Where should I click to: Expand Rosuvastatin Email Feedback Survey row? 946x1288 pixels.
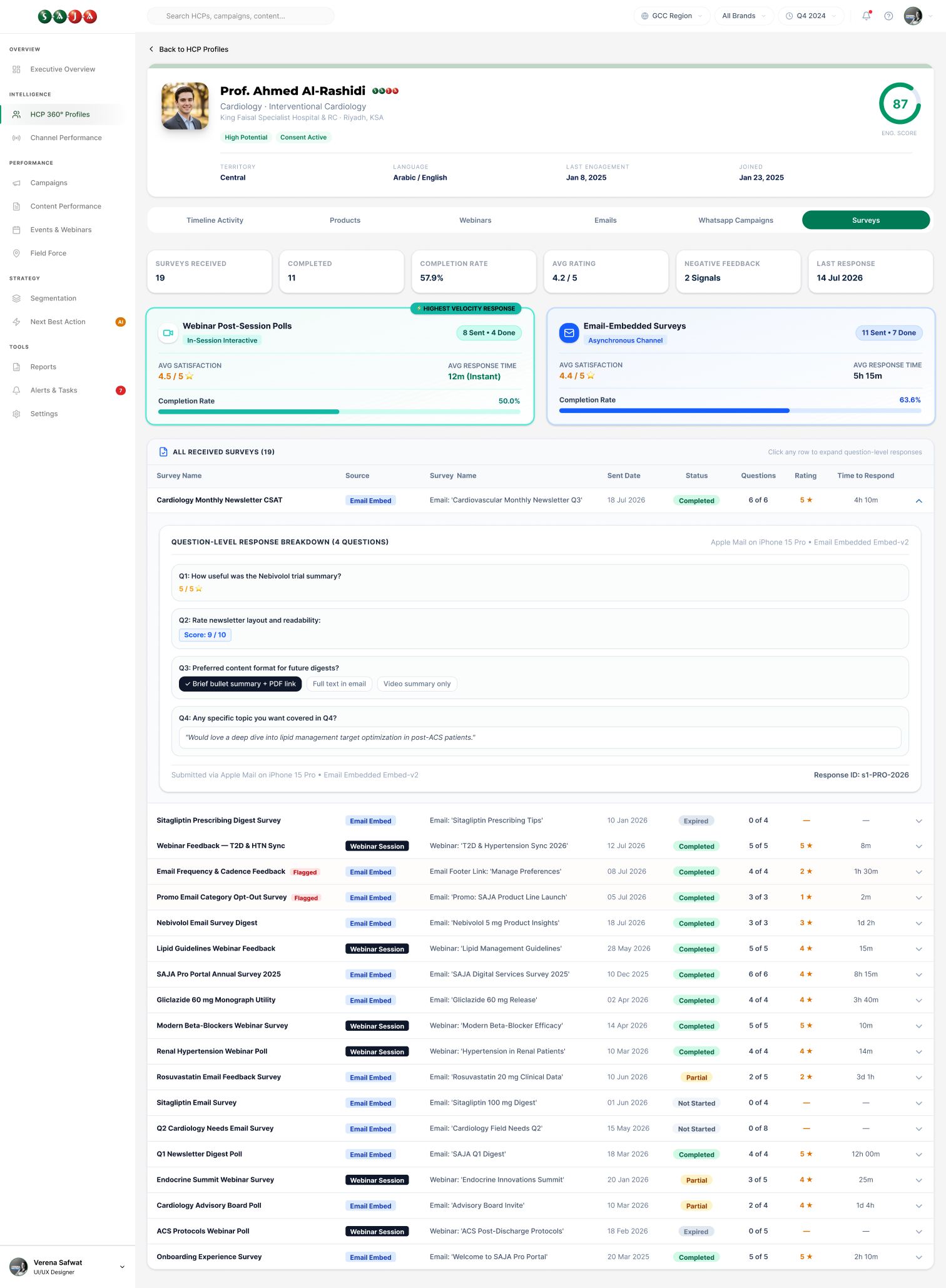click(x=918, y=1078)
